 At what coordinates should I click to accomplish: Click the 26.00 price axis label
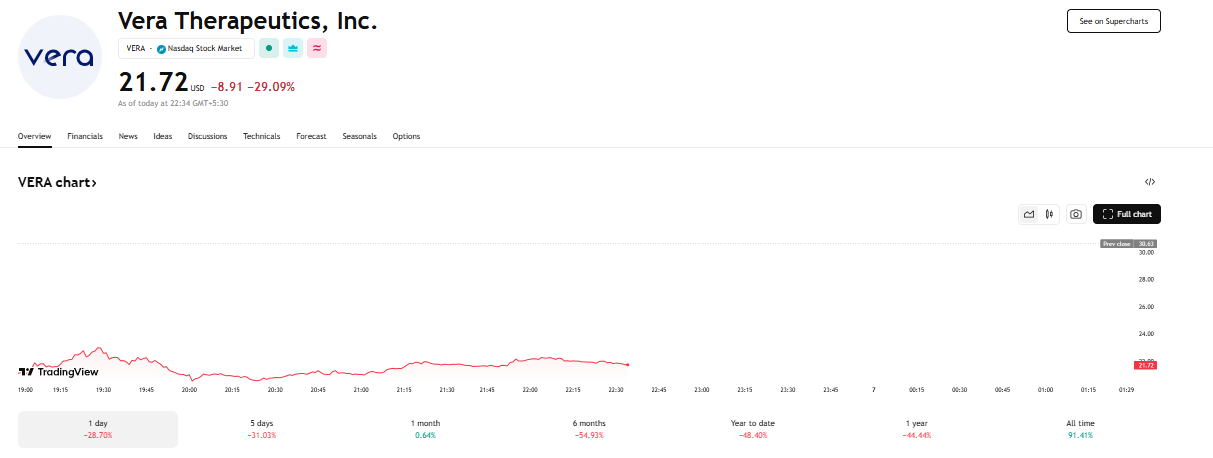1146,306
